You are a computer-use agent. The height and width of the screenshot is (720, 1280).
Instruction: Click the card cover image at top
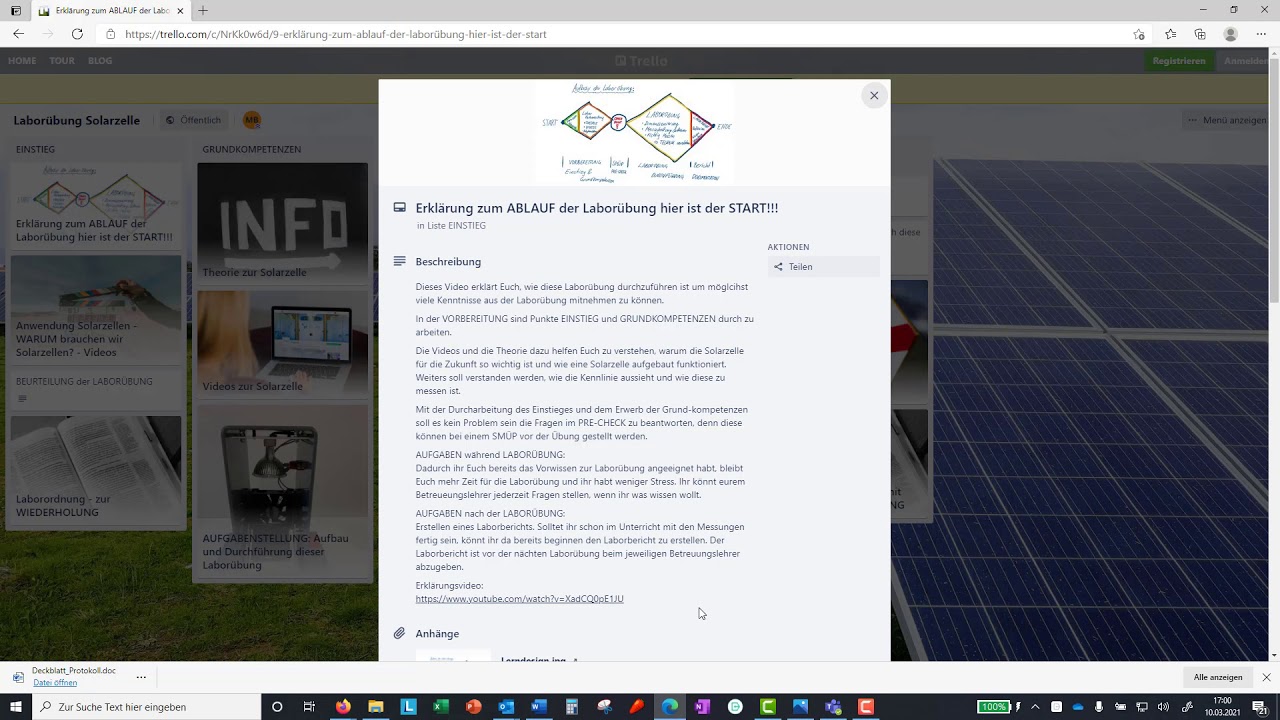coord(635,133)
